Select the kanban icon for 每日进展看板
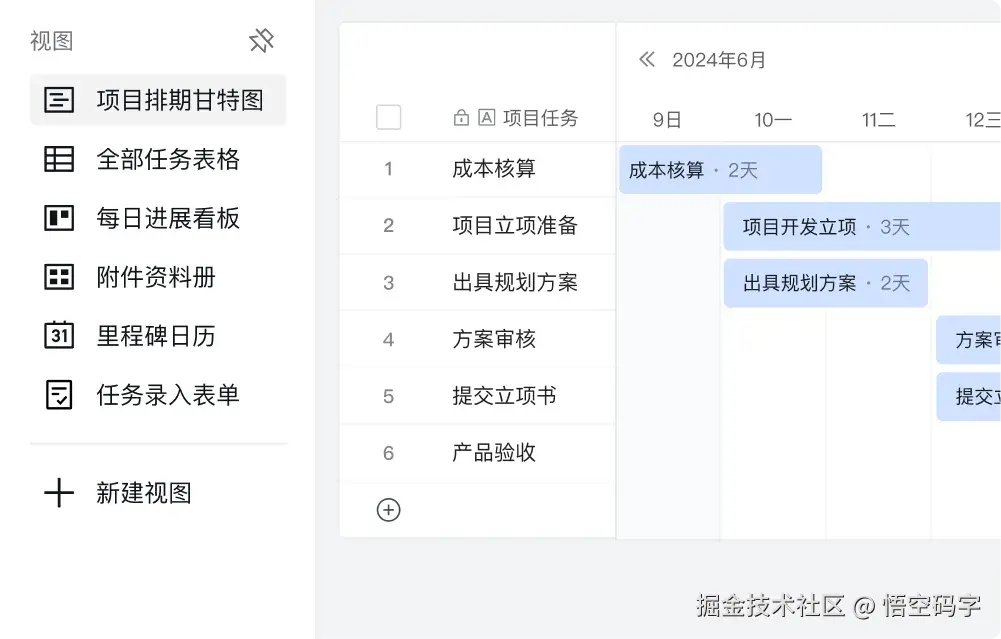Screen dimensions: 1001x639 (60, 218)
